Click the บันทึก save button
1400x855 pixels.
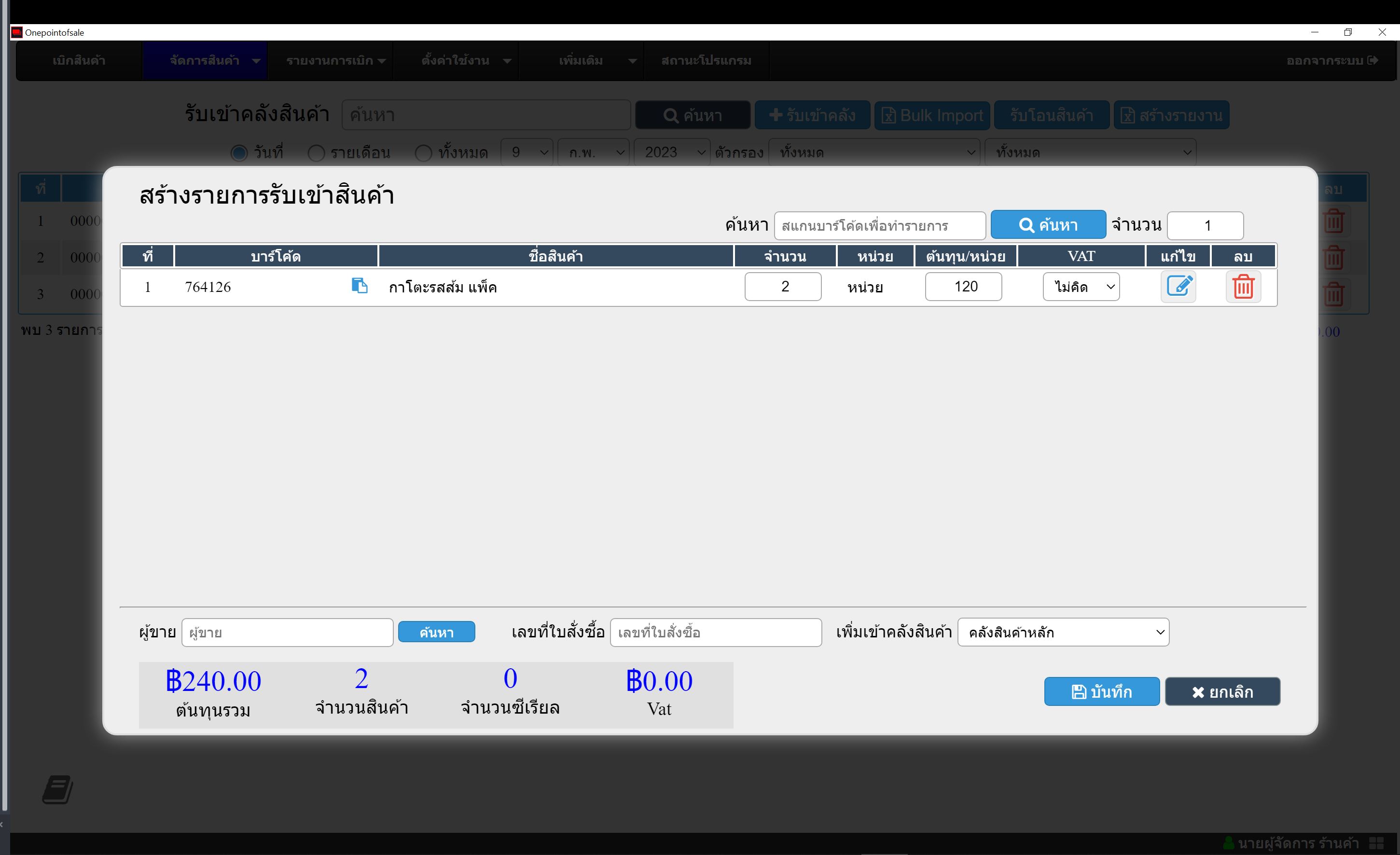click(x=1102, y=691)
